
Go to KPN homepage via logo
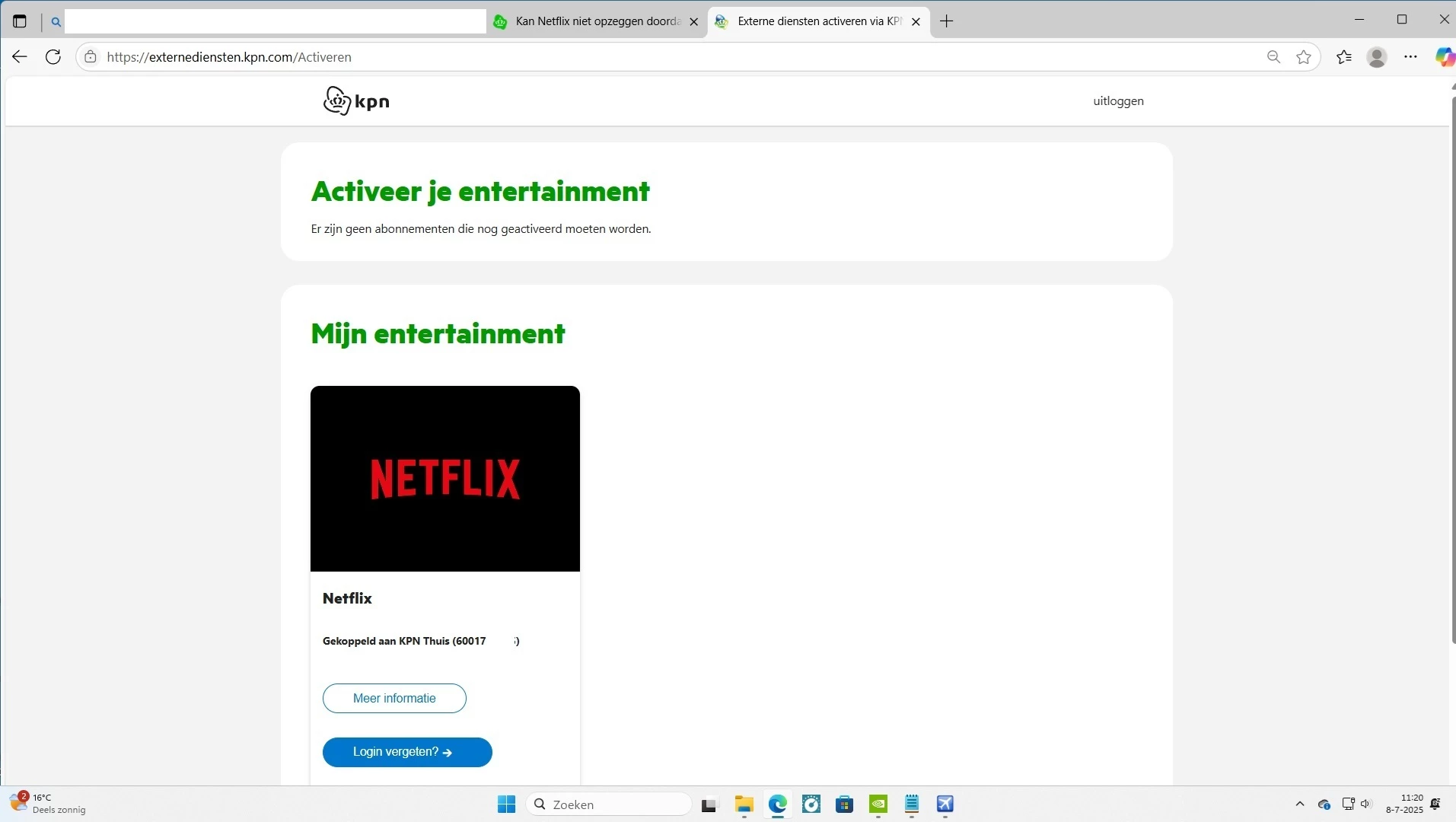(x=356, y=100)
